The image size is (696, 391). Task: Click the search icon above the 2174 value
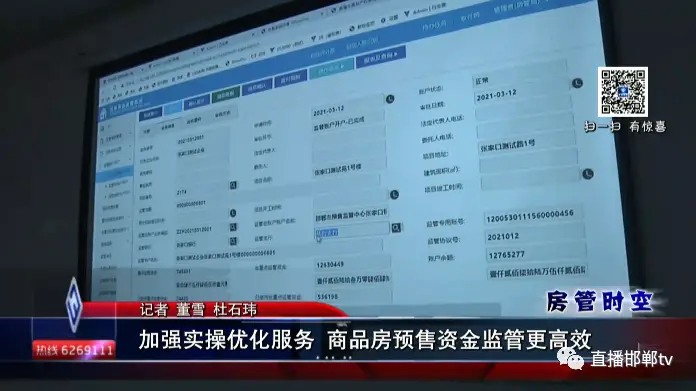point(233,185)
